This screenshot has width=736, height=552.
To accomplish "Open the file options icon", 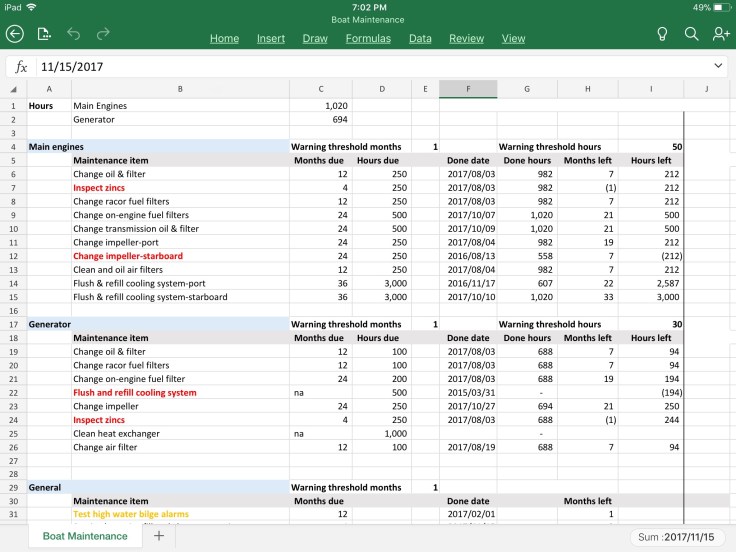I will (x=44, y=34).
